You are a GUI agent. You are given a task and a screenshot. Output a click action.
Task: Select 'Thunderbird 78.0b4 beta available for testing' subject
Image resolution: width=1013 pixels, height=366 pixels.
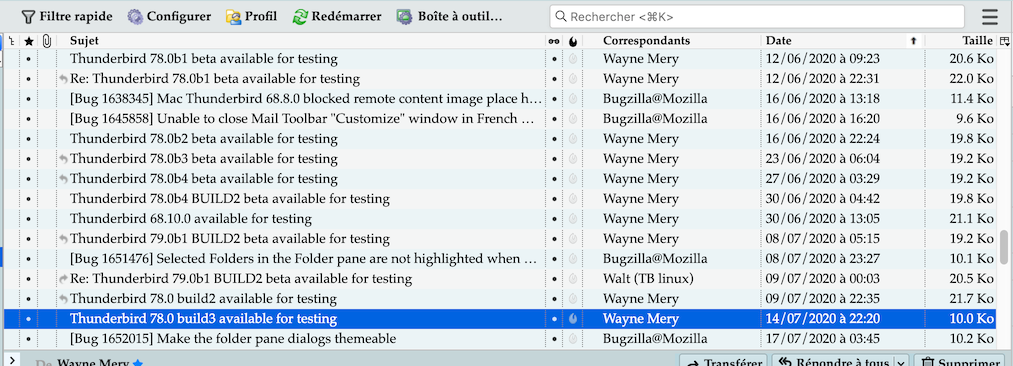tap(204, 179)
